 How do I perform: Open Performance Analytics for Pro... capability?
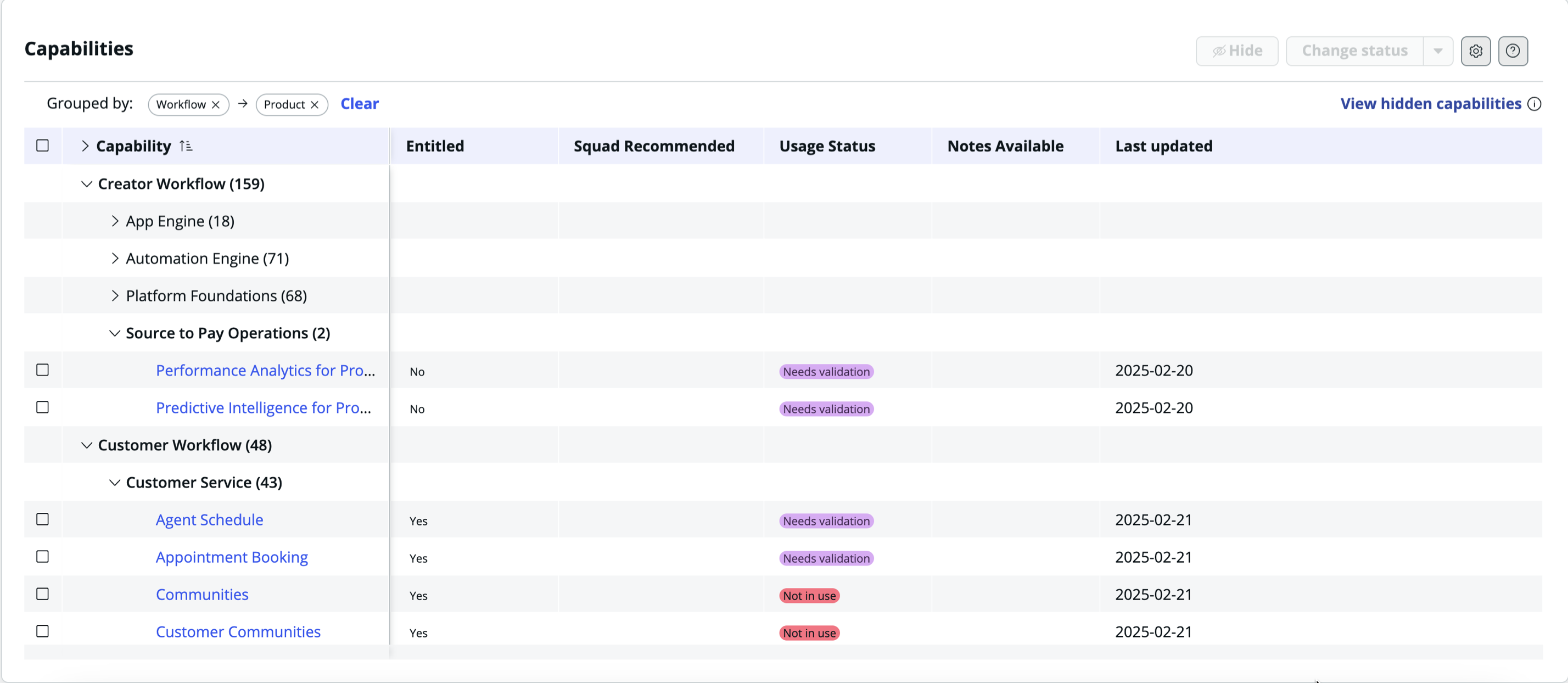click(265, 370)
